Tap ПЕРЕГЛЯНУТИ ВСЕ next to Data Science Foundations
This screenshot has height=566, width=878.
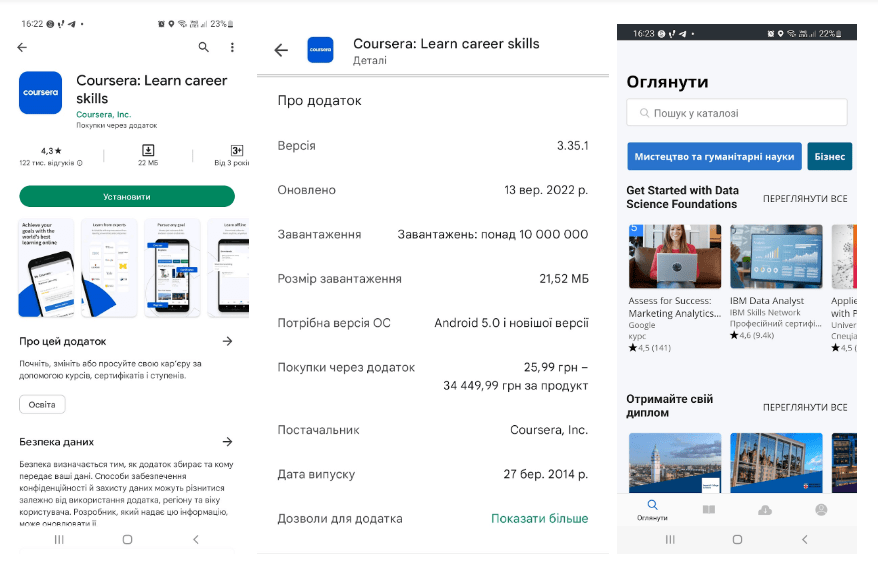point(804,198)
